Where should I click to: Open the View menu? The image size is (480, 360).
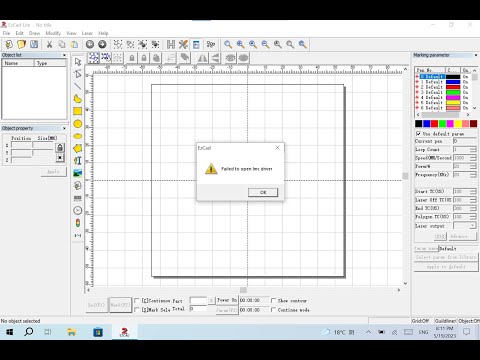(71, 33)
